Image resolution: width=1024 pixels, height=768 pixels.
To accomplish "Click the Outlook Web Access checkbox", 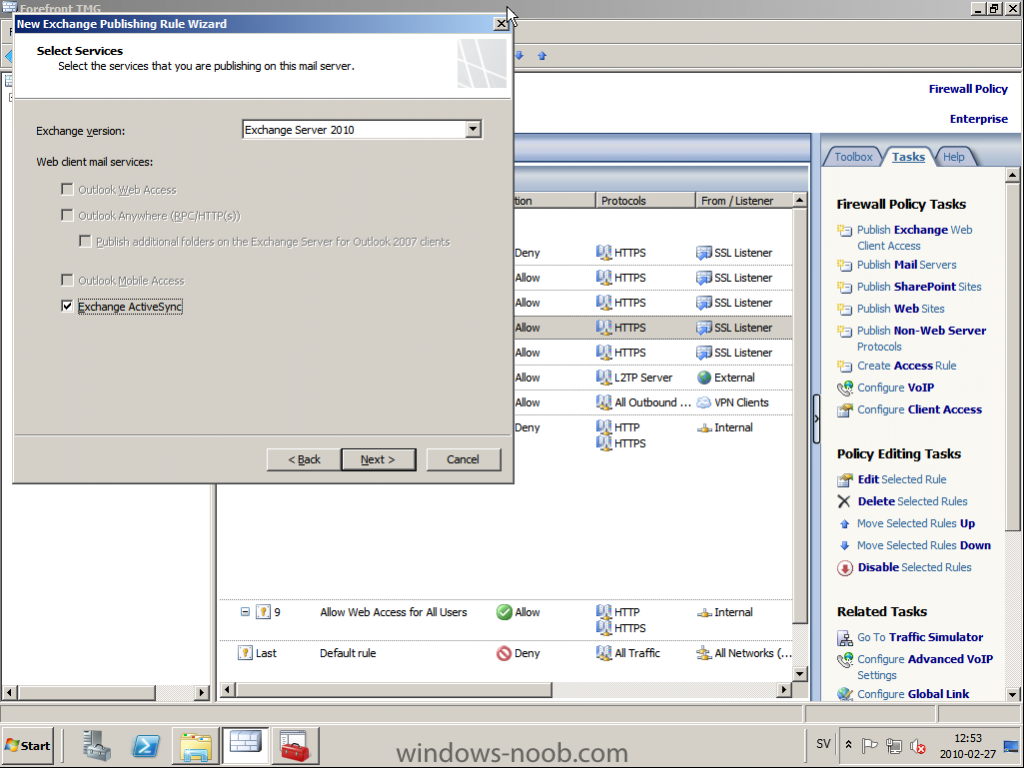I will (x=67, y=189).
